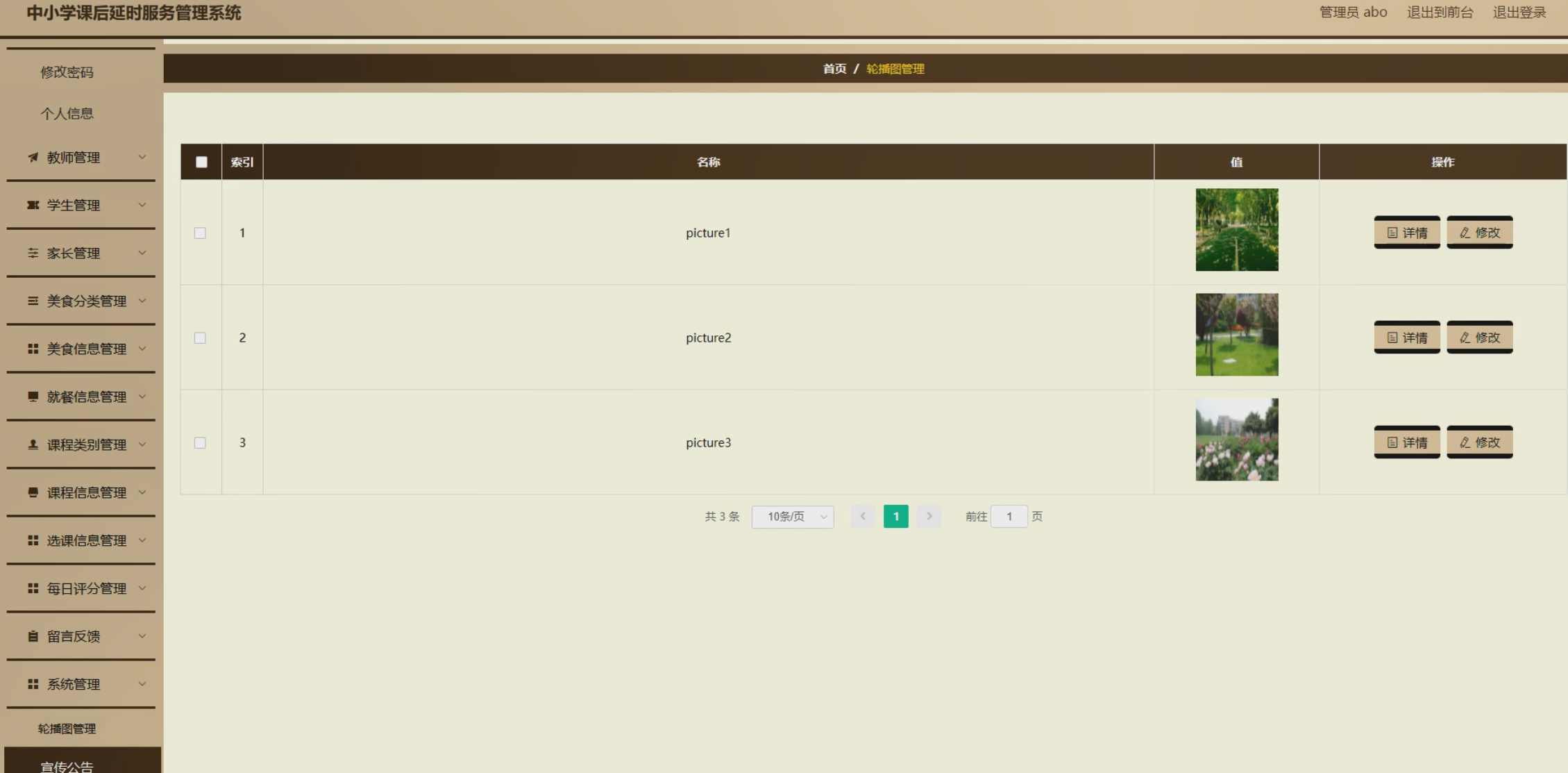Click the 美食信息管理 grid icon
The image size is (1568, 773).
pos(33,349)
